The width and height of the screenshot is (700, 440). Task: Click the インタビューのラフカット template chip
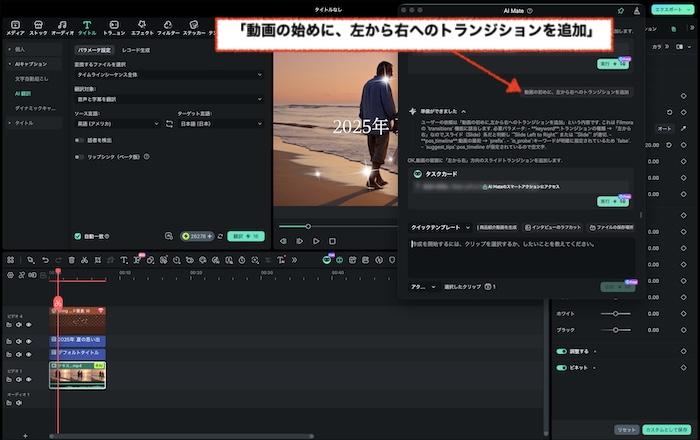pyautogui.click(x=553, y=228)
